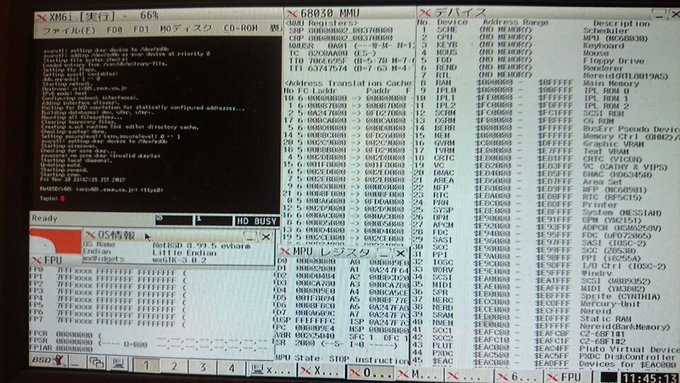Click the HD BUSY indicator in the status bar

tap(256, 221)
